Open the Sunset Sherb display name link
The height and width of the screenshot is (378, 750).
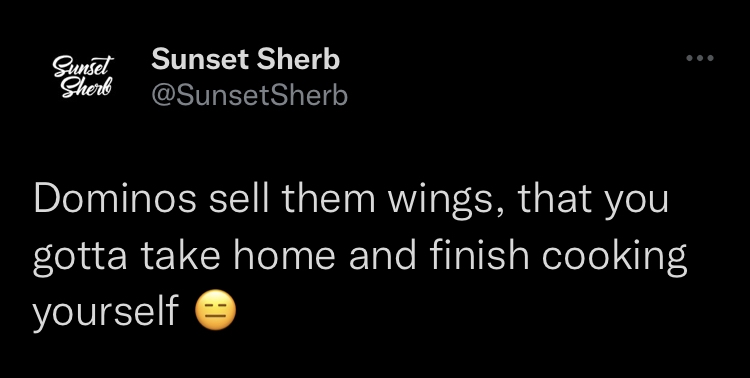click(x=245, y=60)
